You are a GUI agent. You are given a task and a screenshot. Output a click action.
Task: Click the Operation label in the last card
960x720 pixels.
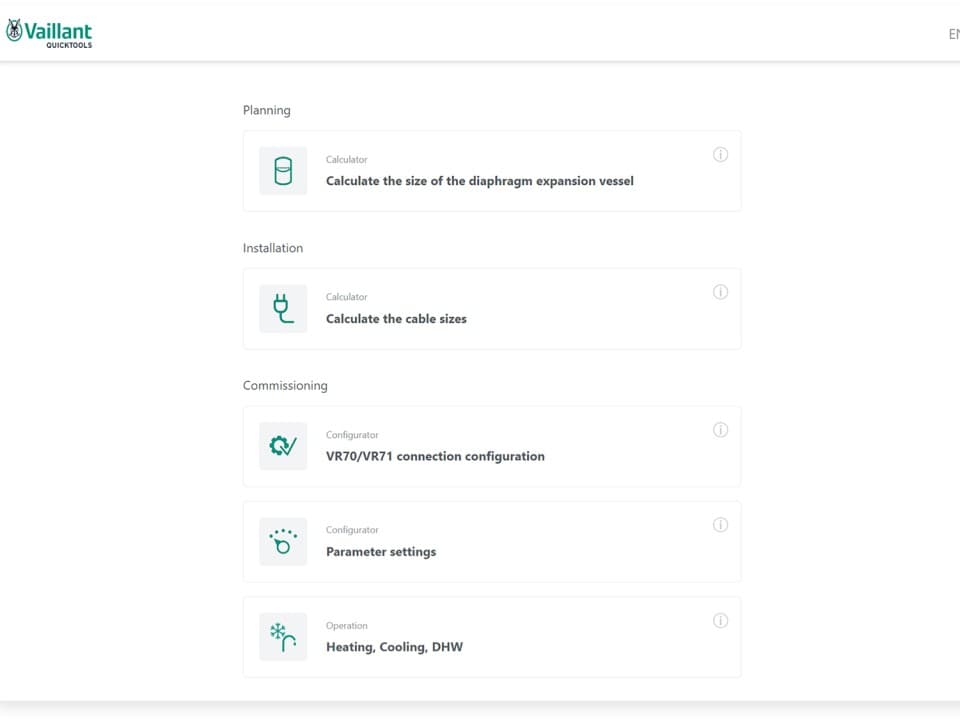tap(347, 626)
